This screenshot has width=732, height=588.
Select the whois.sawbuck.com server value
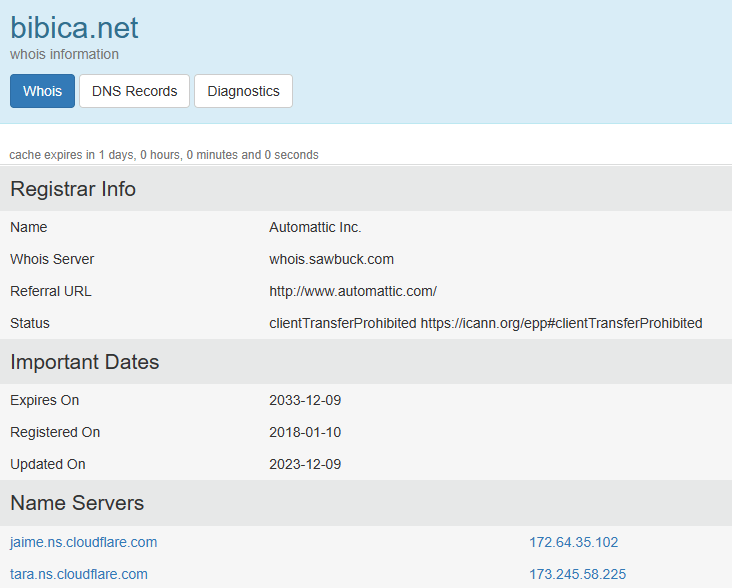point(331,259)
